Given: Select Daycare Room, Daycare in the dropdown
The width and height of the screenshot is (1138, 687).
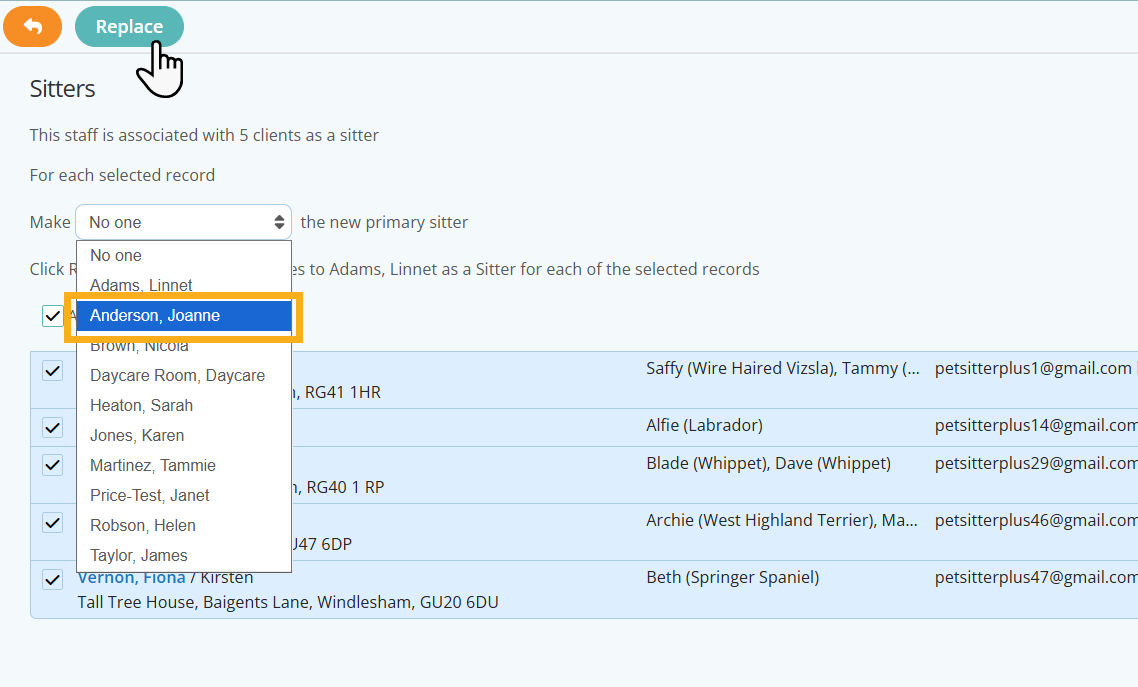Looking at the screenshot, I should click(177, 375).
